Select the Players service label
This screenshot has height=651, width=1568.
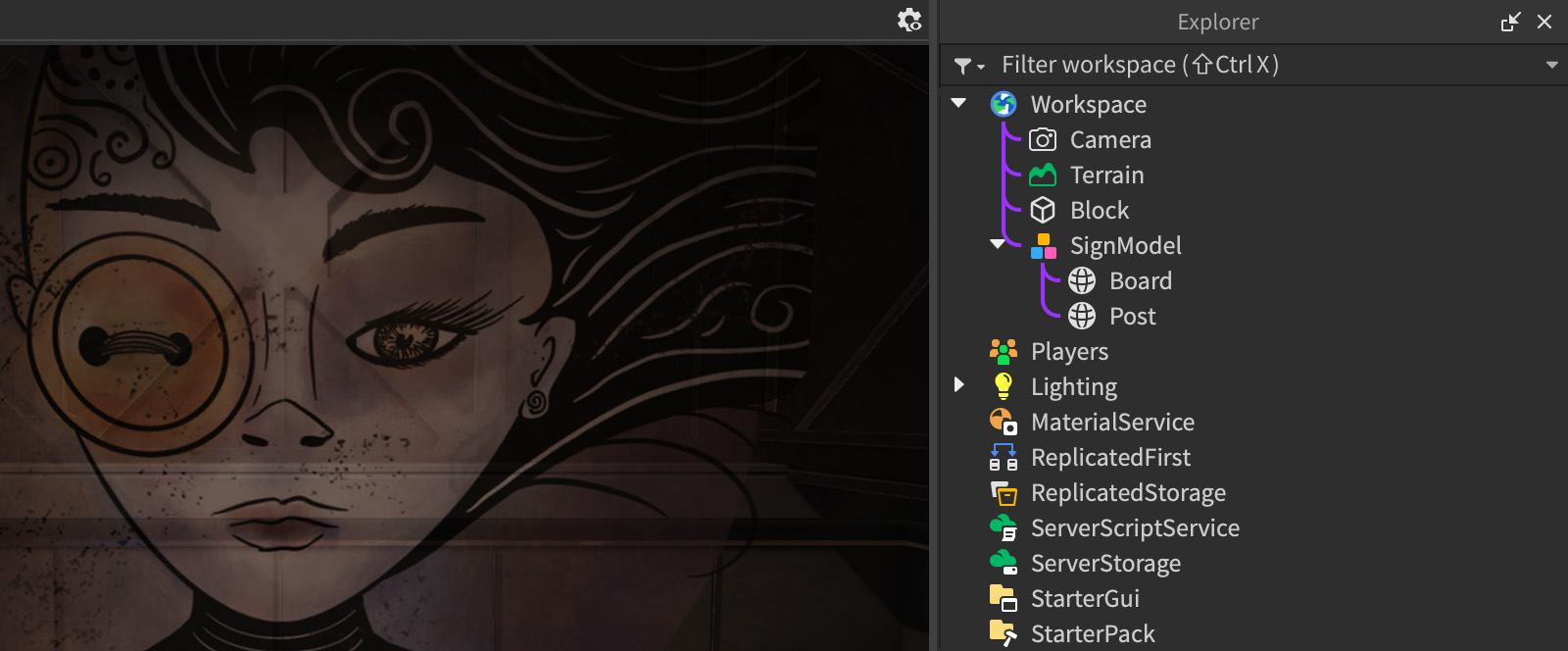point(1069,351)
